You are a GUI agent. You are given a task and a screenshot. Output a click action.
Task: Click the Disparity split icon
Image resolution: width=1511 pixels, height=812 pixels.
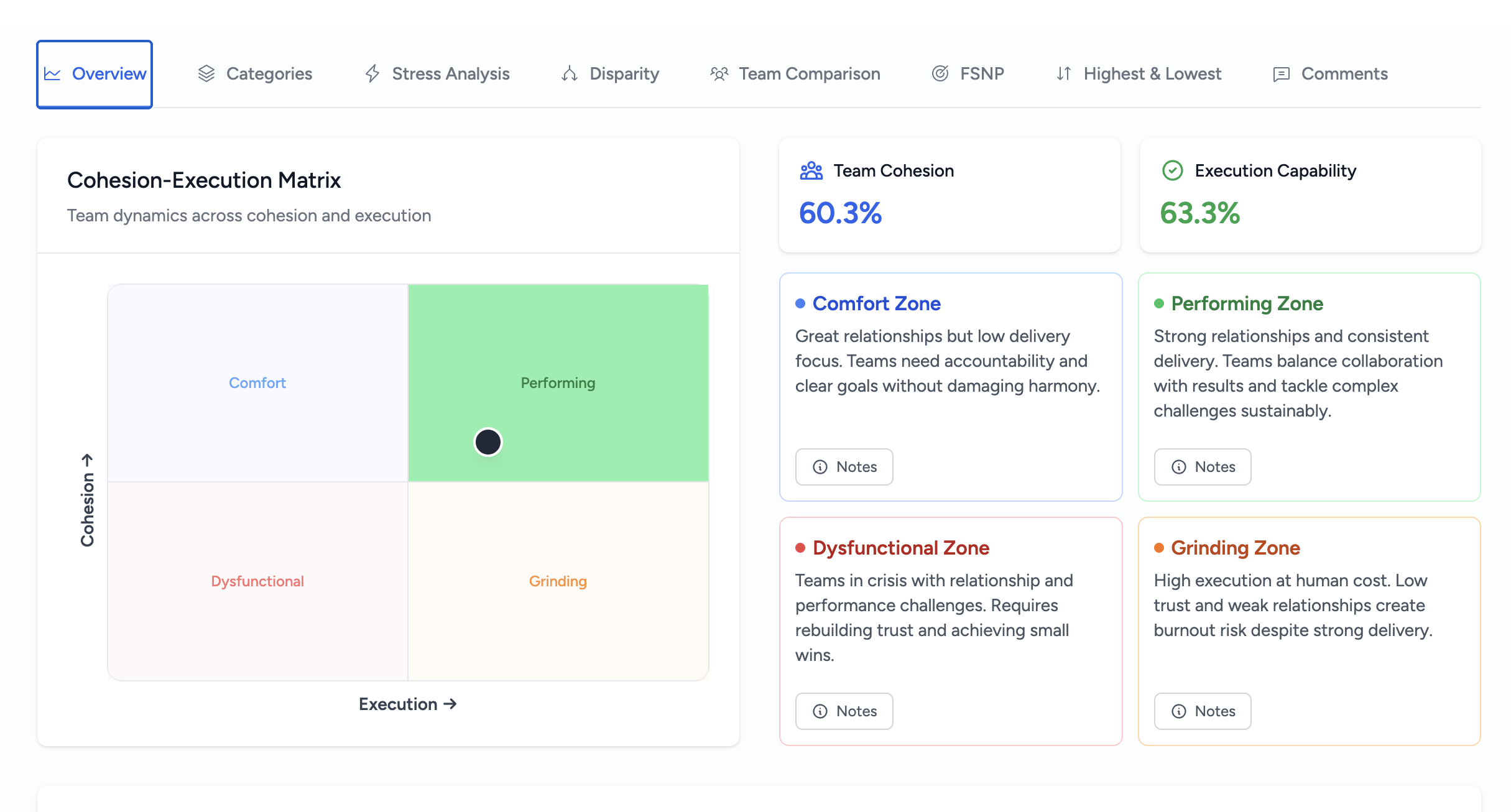(x=570, y=74)
